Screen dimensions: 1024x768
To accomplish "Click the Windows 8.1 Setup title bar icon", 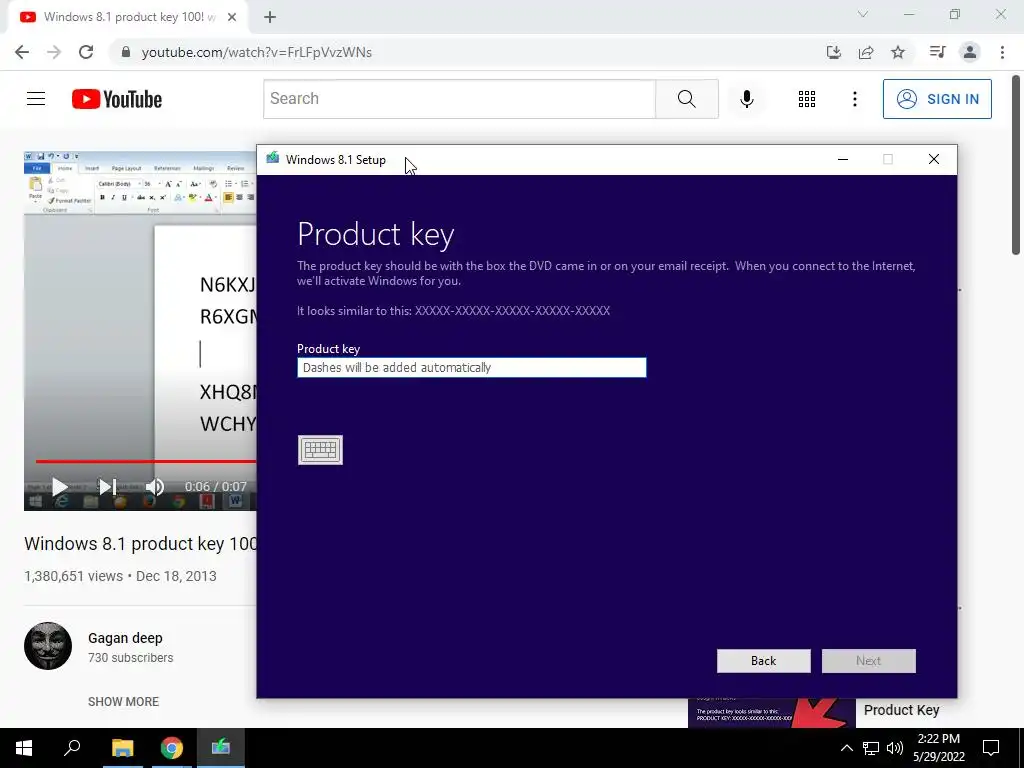I will pos(272,159).
